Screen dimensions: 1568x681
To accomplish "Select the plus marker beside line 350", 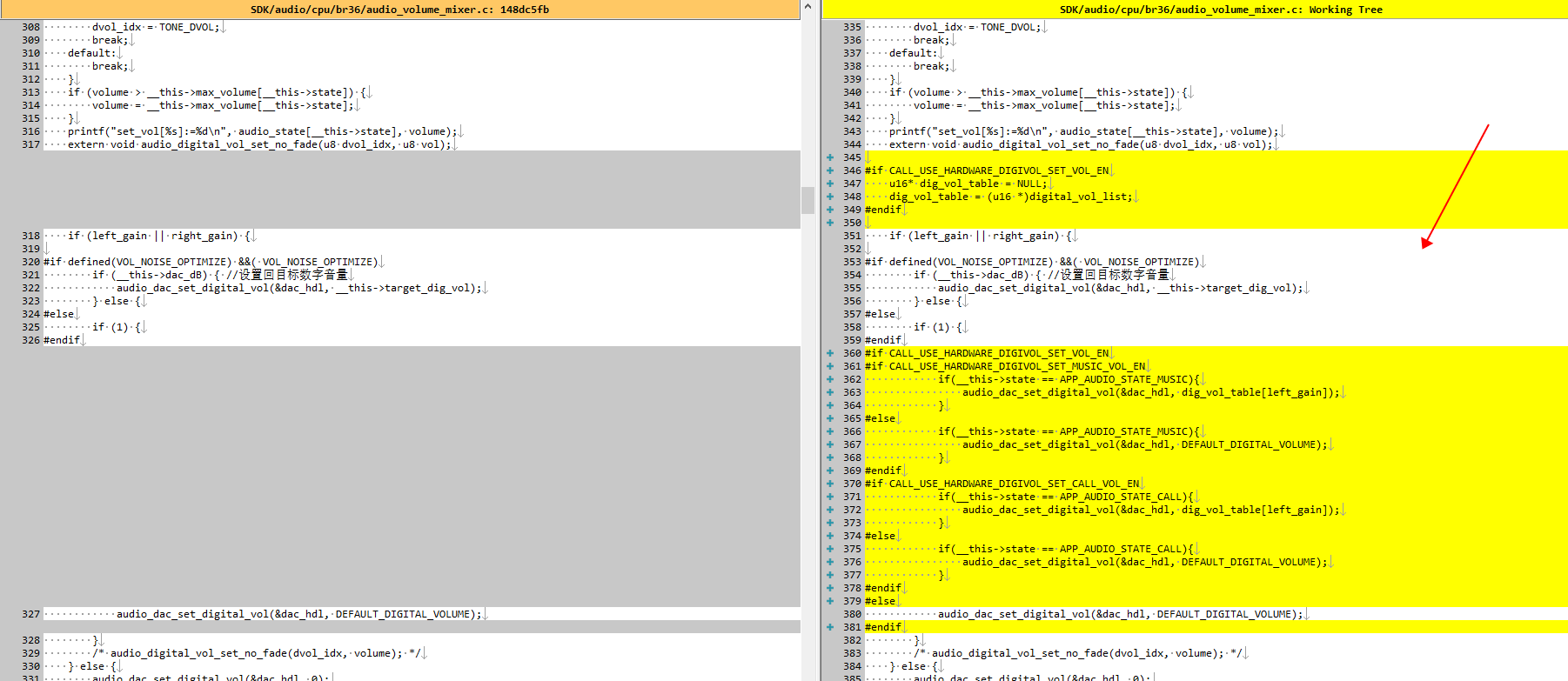I will (x=830, y=223).
